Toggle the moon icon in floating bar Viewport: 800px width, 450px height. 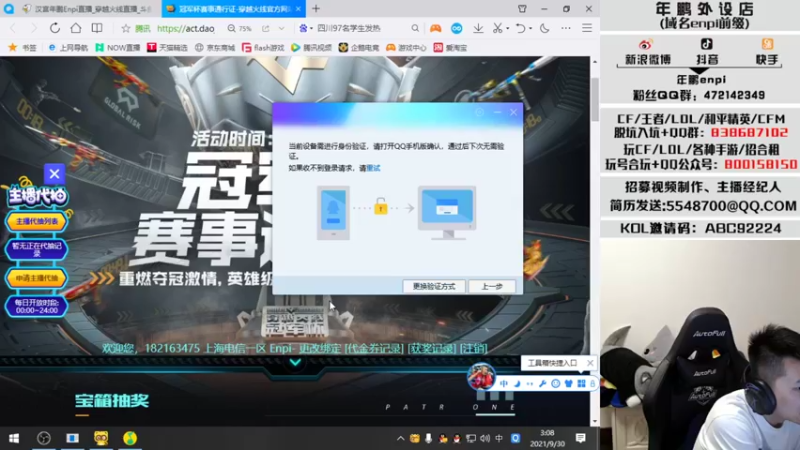click(x=517, y=384)
